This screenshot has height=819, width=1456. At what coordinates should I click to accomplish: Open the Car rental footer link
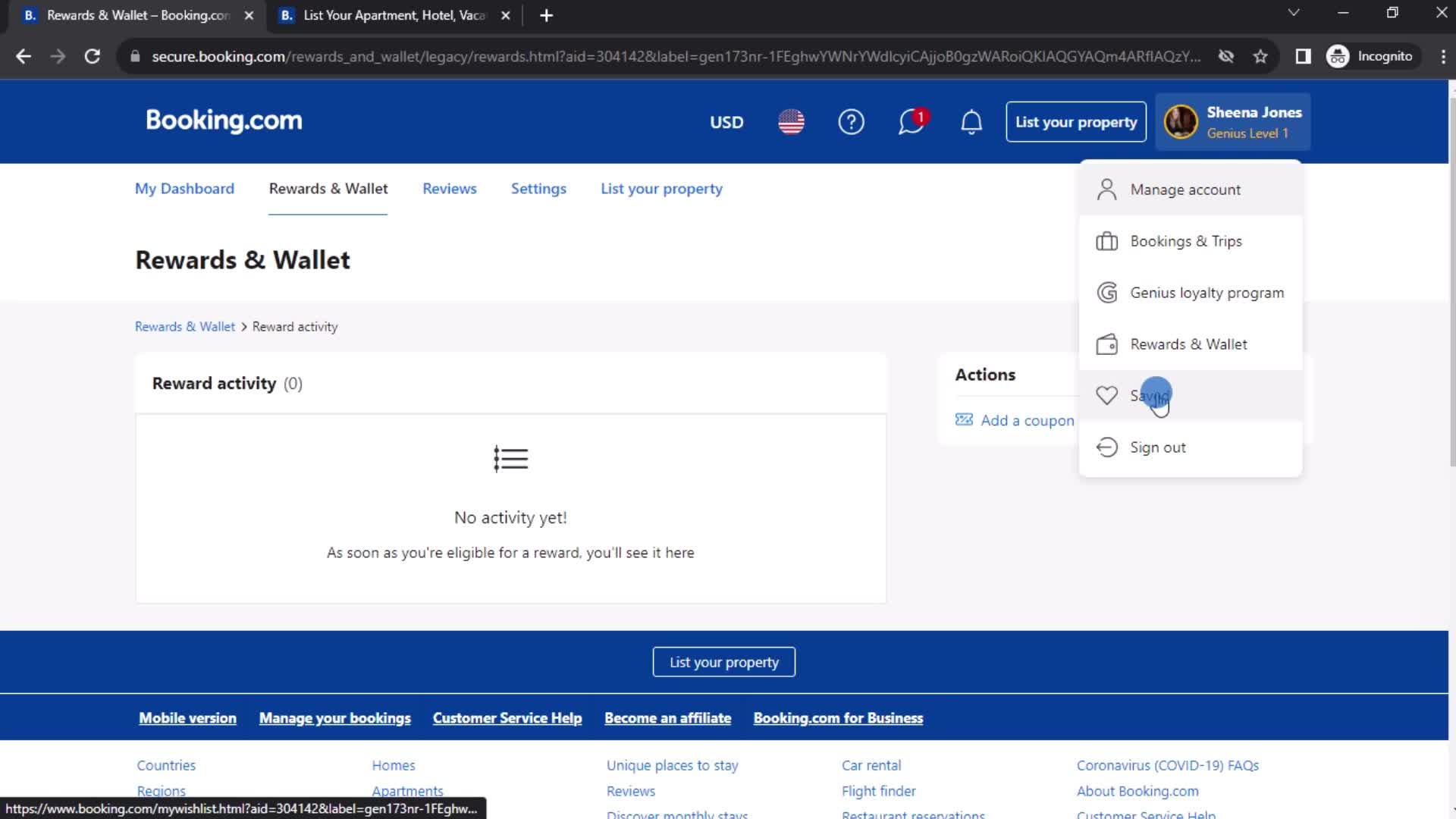coord(871,765)
